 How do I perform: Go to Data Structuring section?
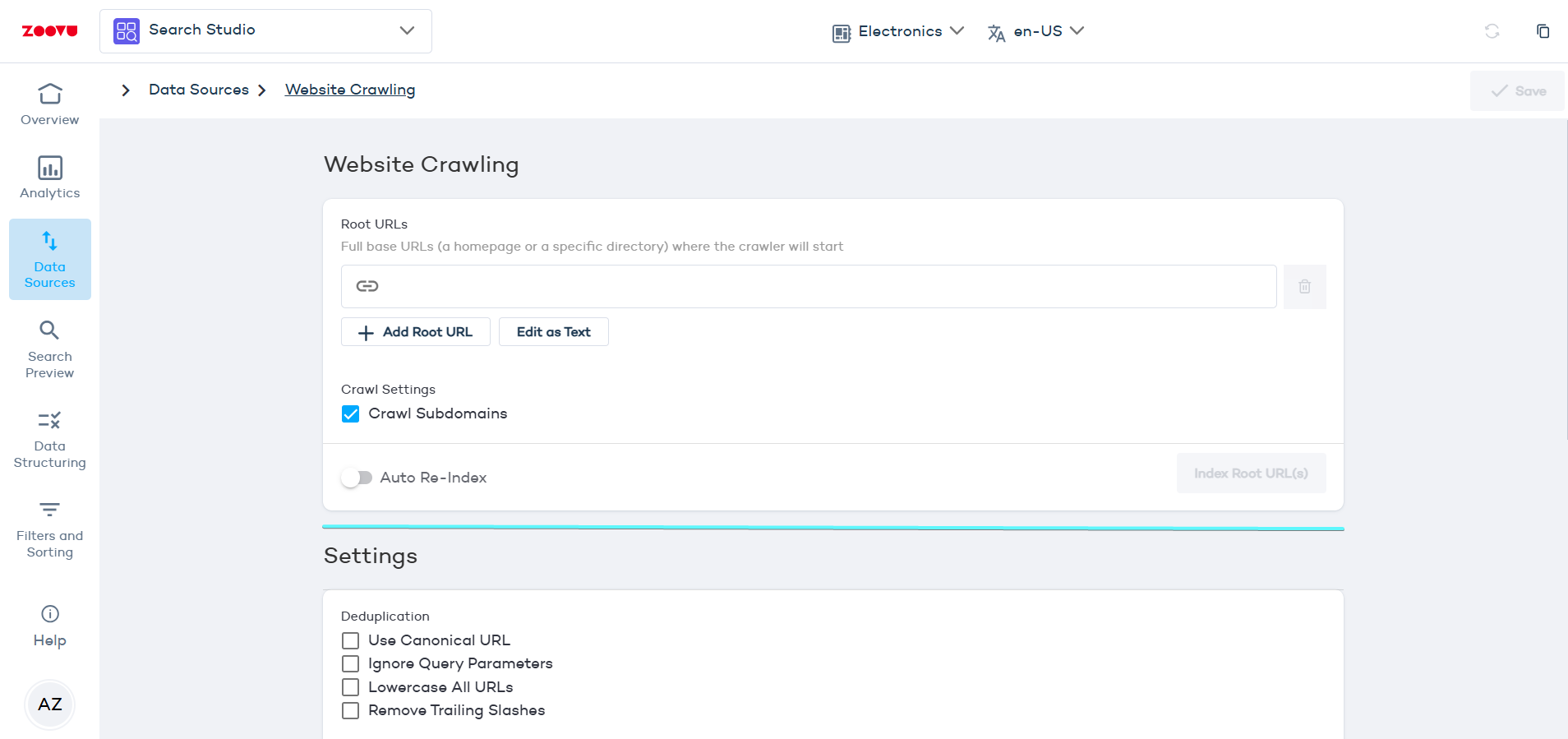49,439
